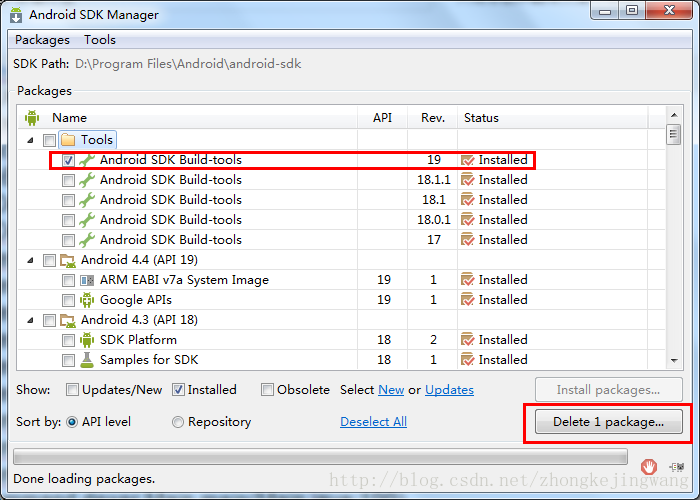
Task: Click the Done loading packages status text
Action: [x=84, y=479]
